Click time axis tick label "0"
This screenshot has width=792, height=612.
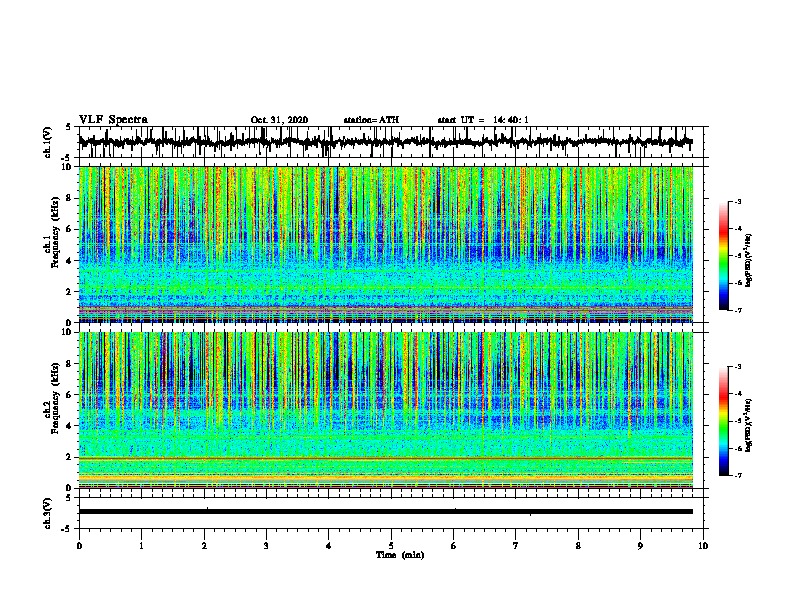79,546
